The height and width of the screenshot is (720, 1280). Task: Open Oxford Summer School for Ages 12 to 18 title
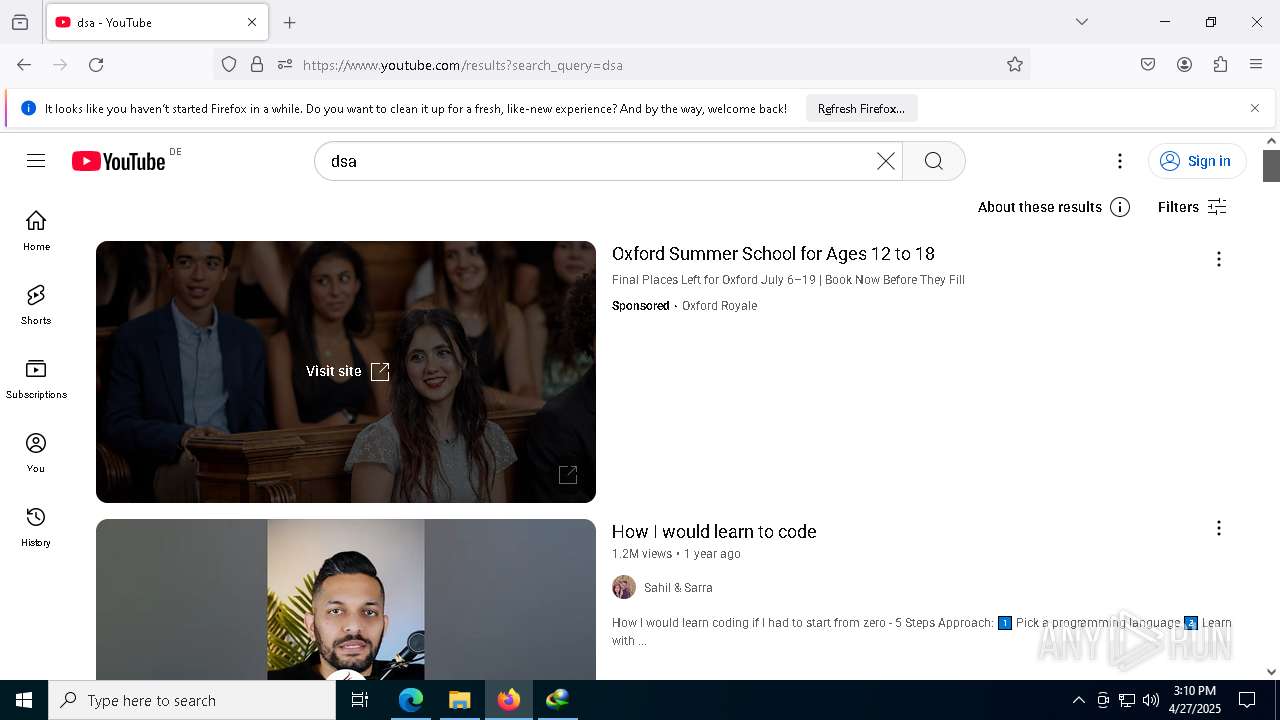773,254
